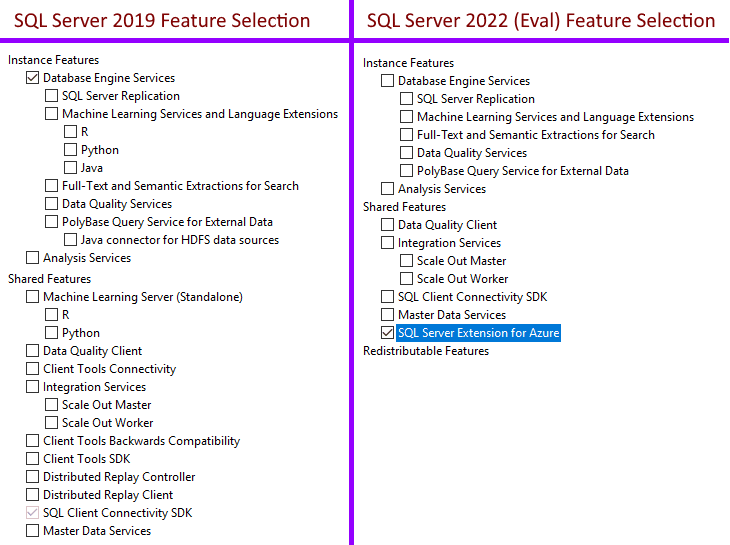Viewport: 730px width, 545px height.
Task: Enable Client Tools Backwards Compatibility
Action: tap(32, 441)
